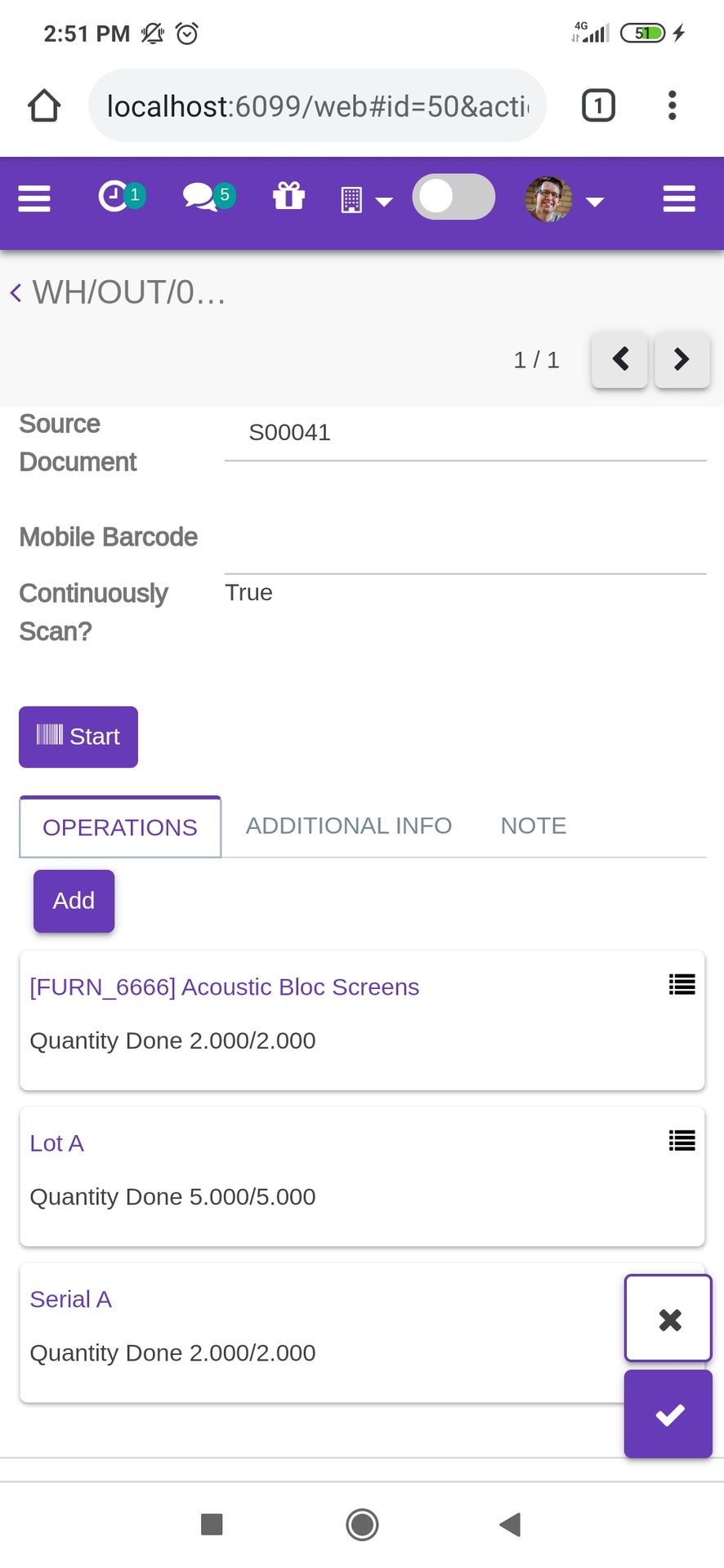Screen dimensions: 724x1568
Task: Tap the browser home icon
Action: 44,105
